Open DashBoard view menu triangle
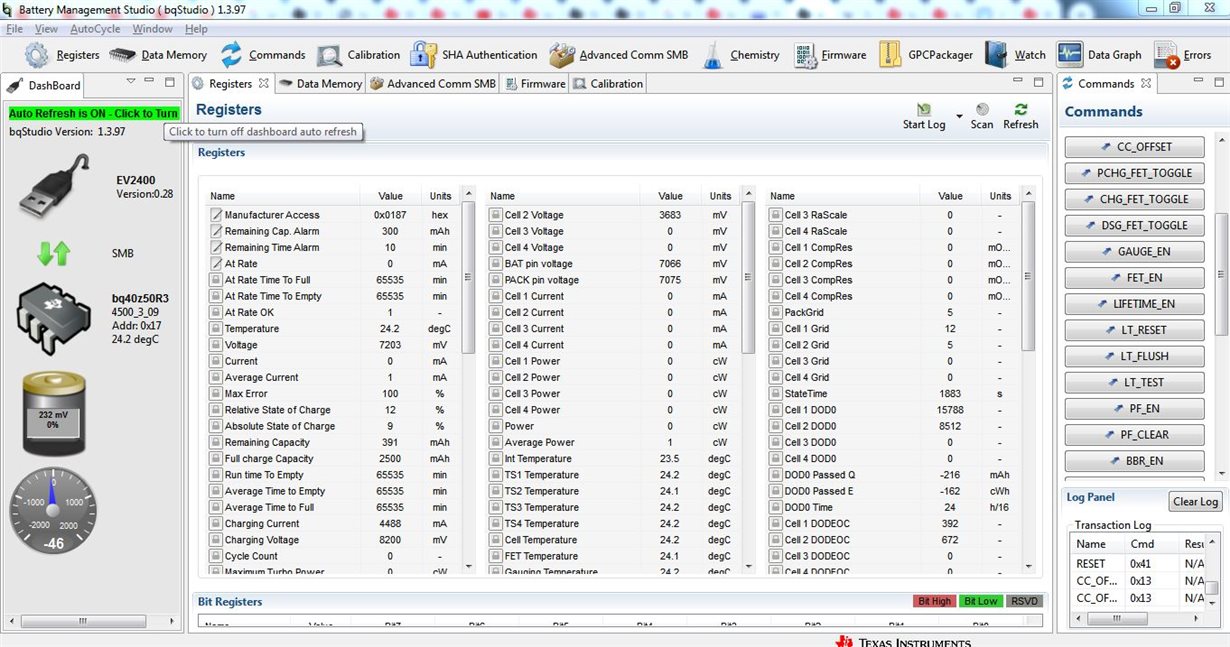The height and width of the screenshot is (647, 1230). [131, 81]
